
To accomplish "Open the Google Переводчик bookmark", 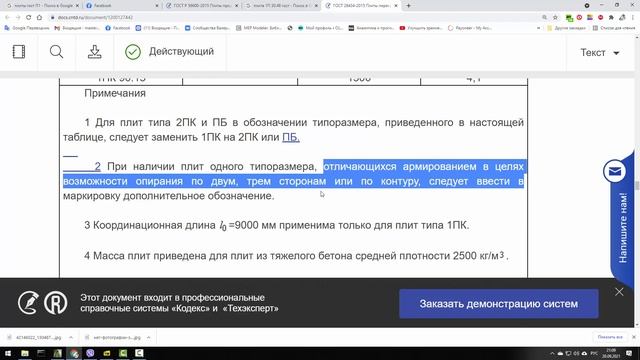I will tap(27, 28).
